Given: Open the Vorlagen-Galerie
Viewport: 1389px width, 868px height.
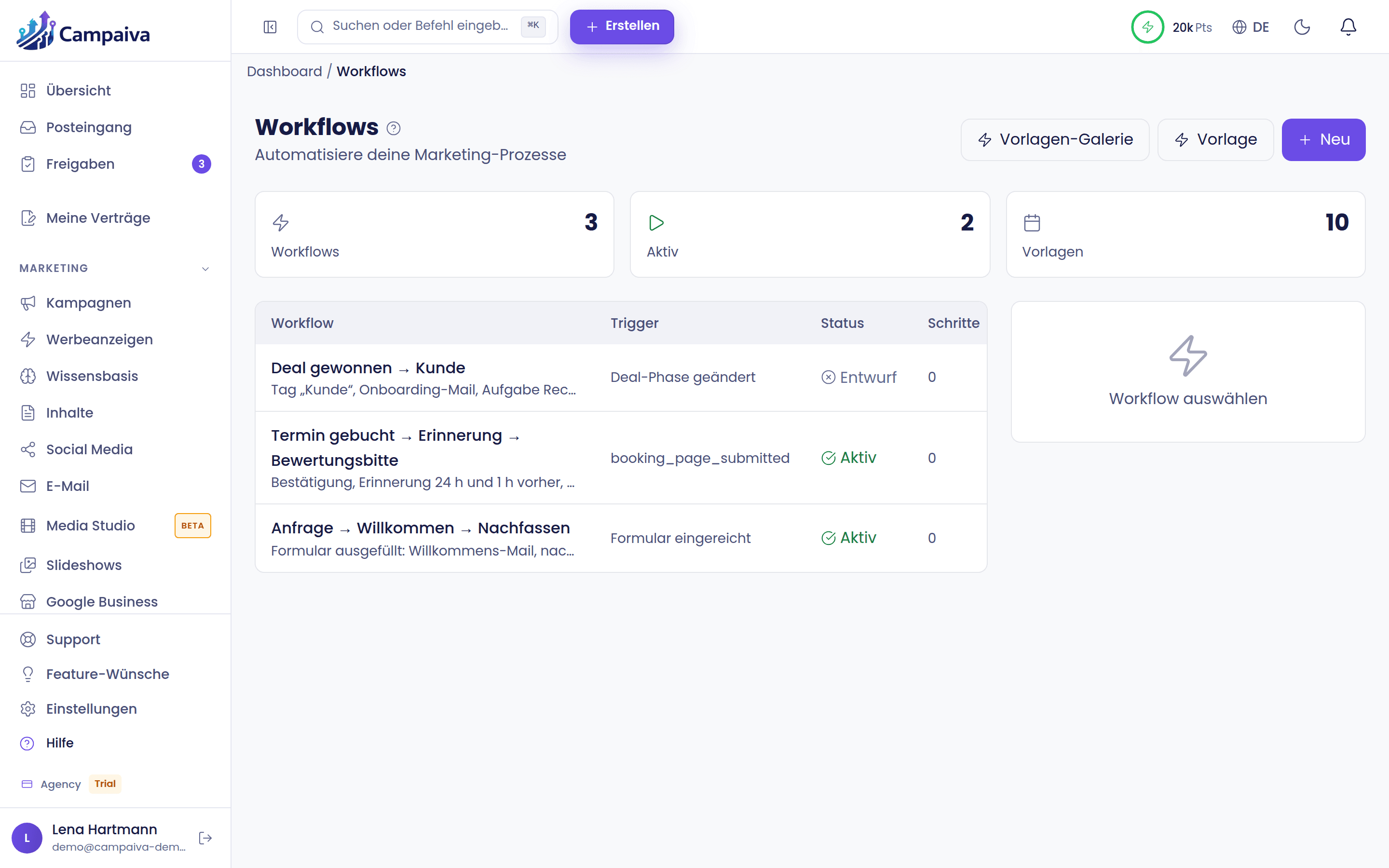Looking at the screenshot, I should (1055, 139).
